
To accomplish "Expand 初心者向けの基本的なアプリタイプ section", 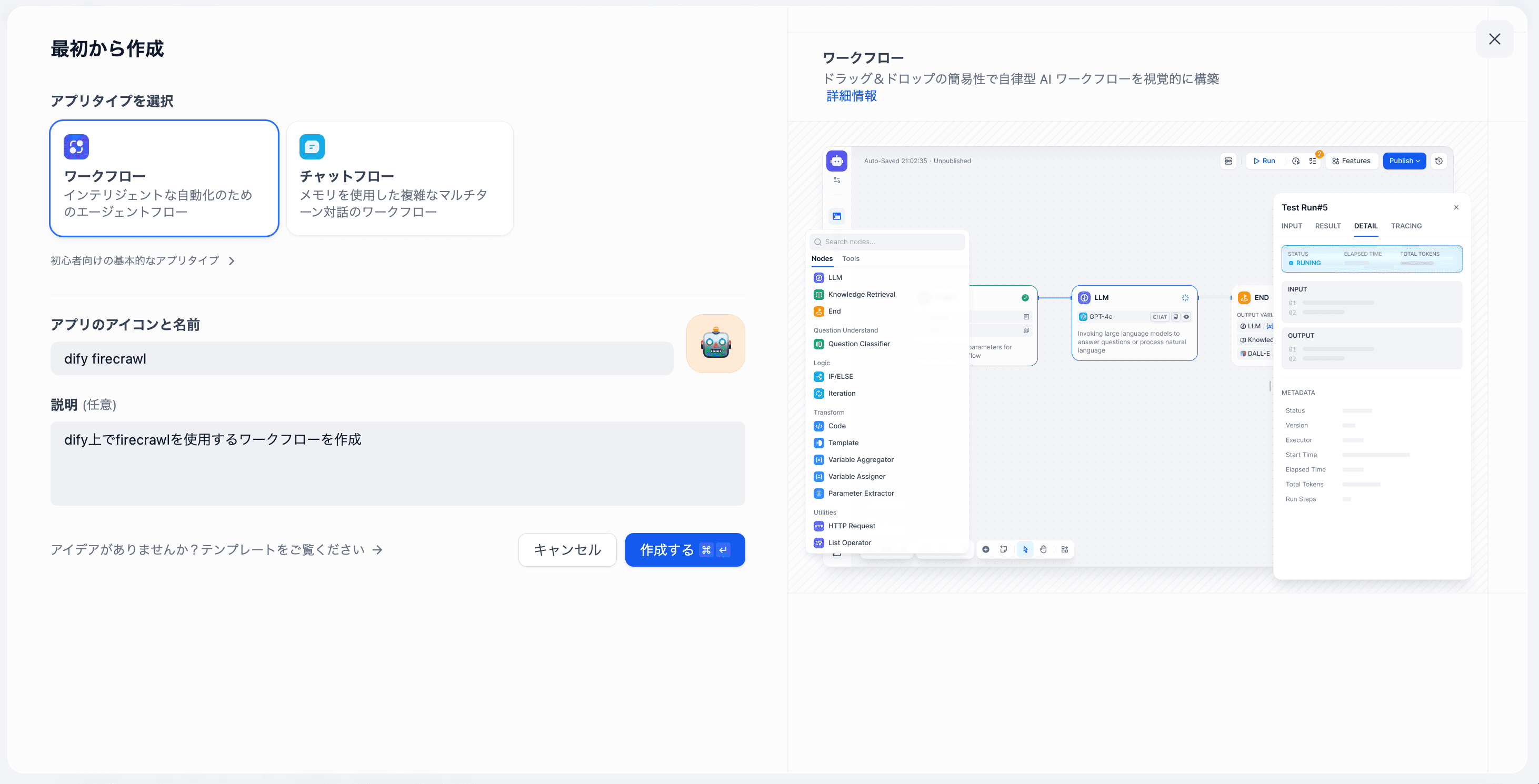I will click(143, 261).
